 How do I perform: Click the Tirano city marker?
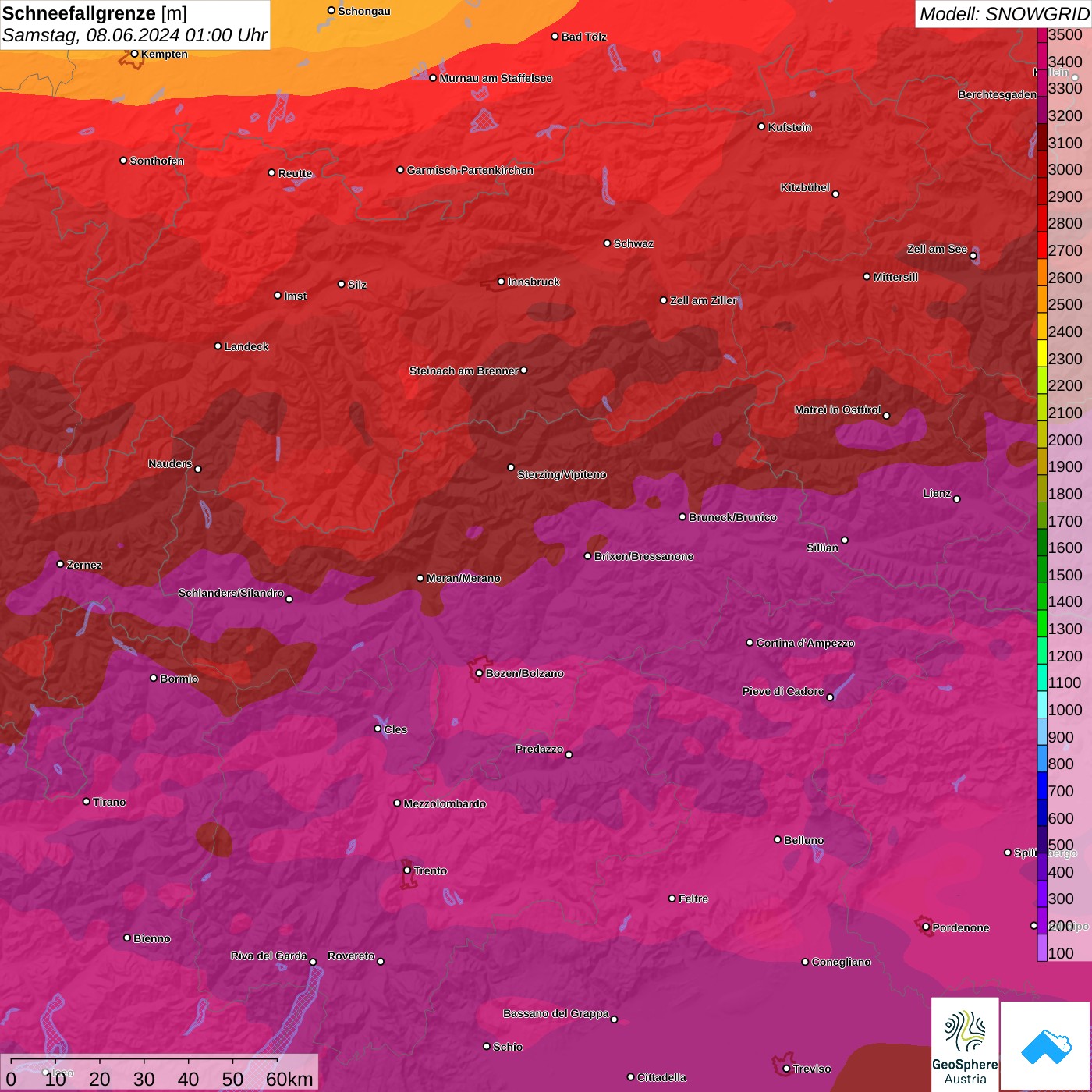click(87, 801)
